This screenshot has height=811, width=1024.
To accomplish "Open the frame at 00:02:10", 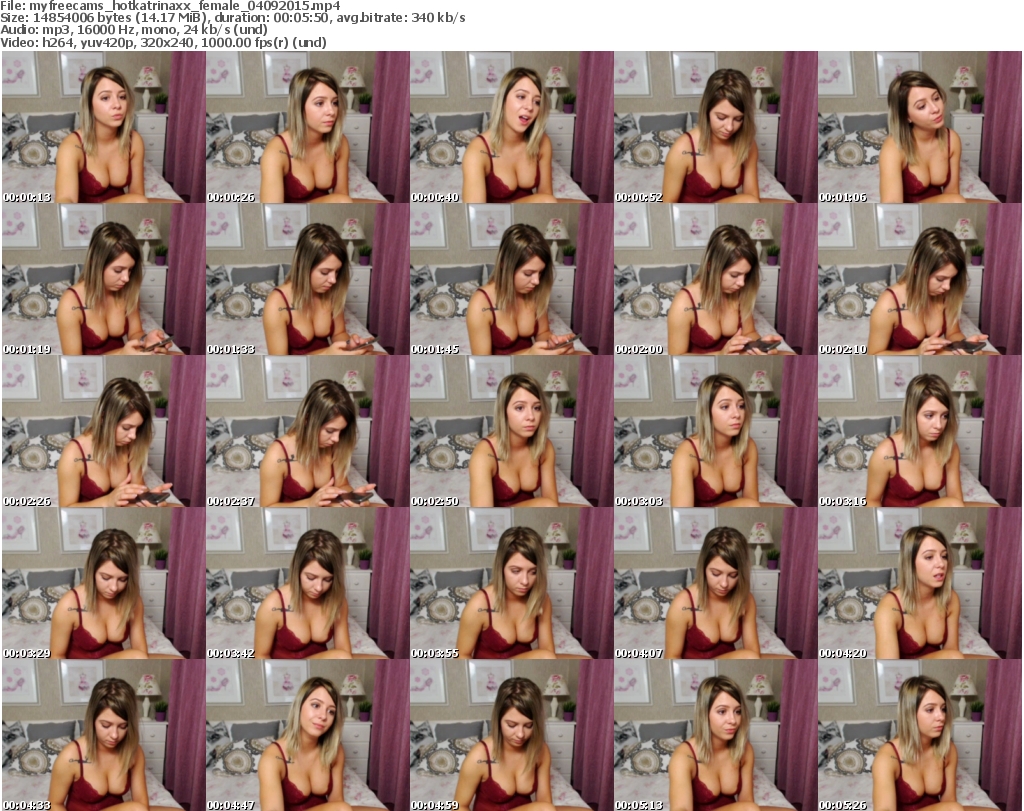I will pos(920,279).
